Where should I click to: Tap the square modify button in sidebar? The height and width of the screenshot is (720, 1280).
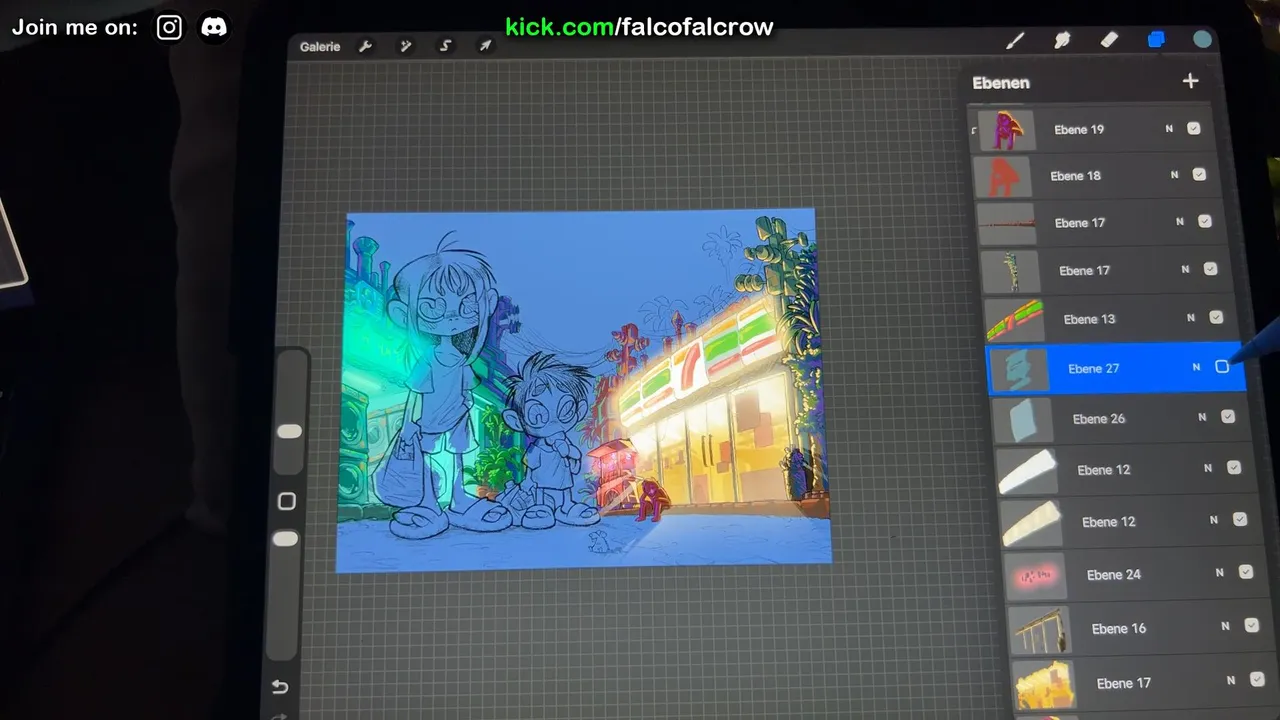pos(287,501)
